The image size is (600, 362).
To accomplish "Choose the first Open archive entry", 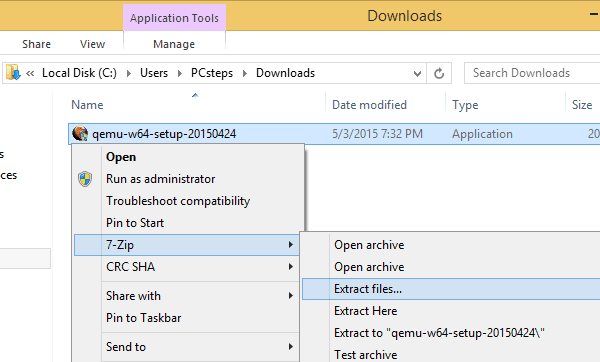I will 369,245.
